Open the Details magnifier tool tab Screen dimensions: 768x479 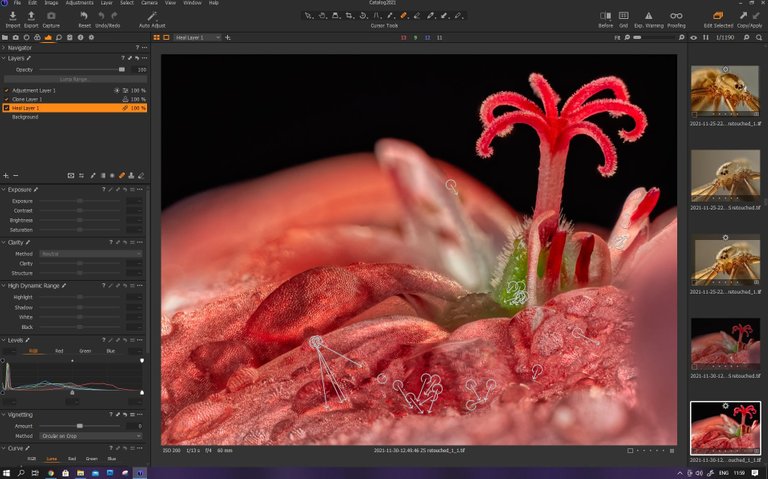click(59, 37)
